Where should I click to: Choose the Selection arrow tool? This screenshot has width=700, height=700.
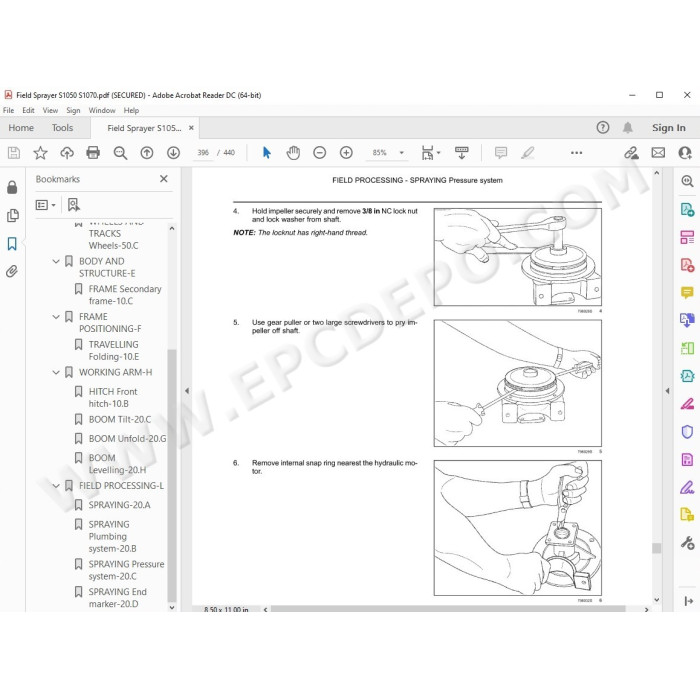(x=267, y=153)
